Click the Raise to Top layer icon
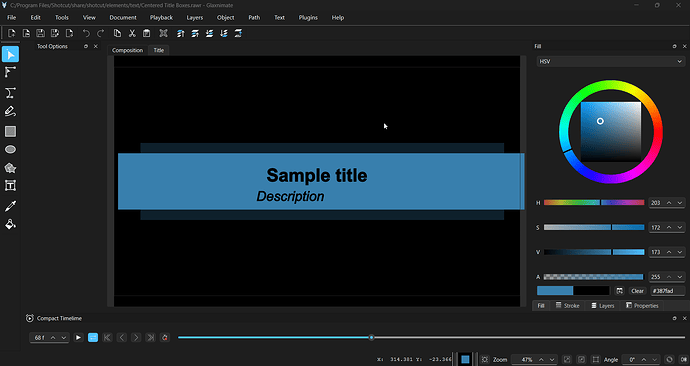 tap(180, 33)
